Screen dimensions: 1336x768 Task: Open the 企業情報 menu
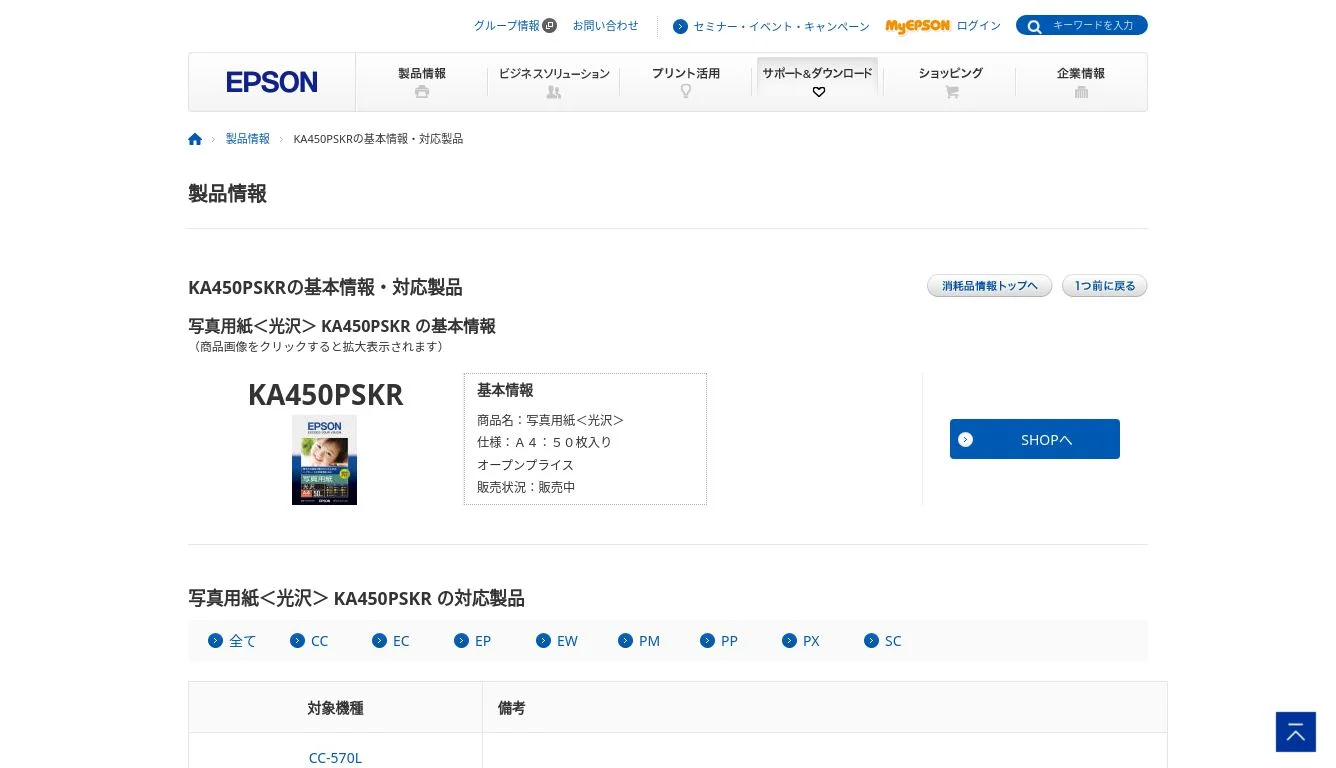[x=1081, y=82]
